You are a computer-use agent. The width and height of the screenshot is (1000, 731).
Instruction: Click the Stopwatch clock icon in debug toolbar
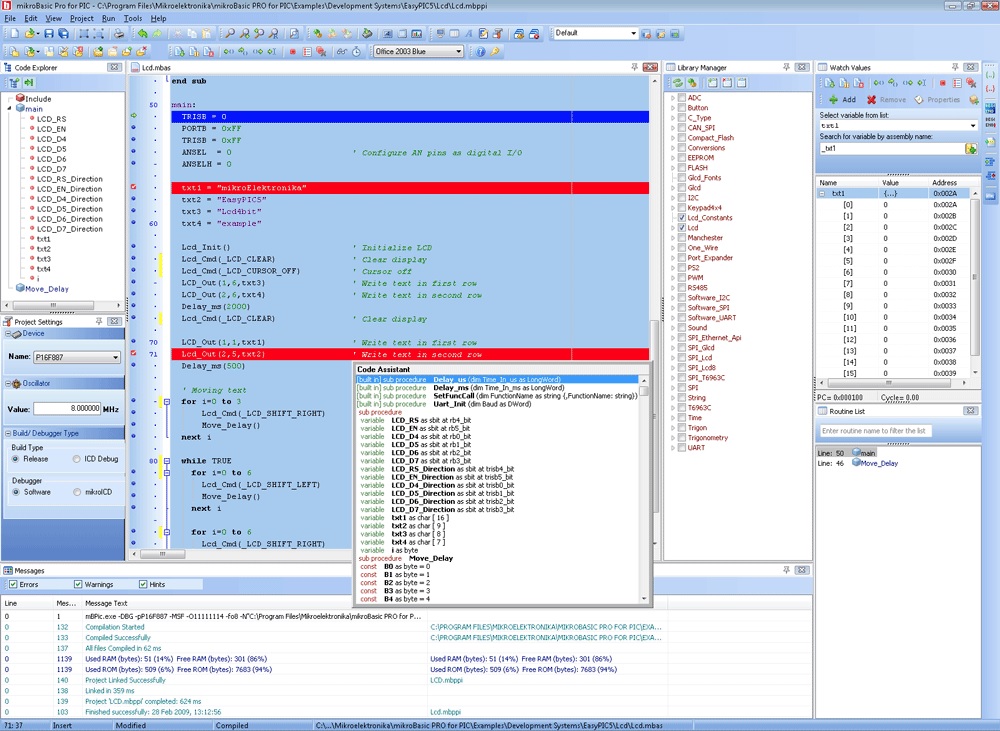[x=357, y=52]
